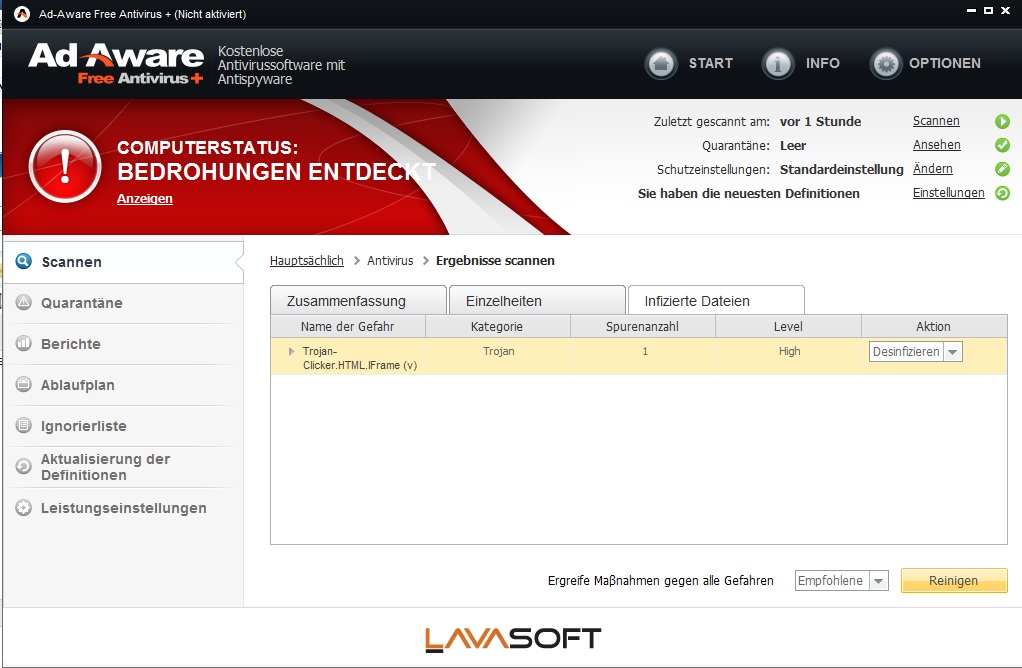This screenshot has height=668, width=1022.
Task: Open the Desinfizieren action dropdown
Action: click(x=953, y=352)
